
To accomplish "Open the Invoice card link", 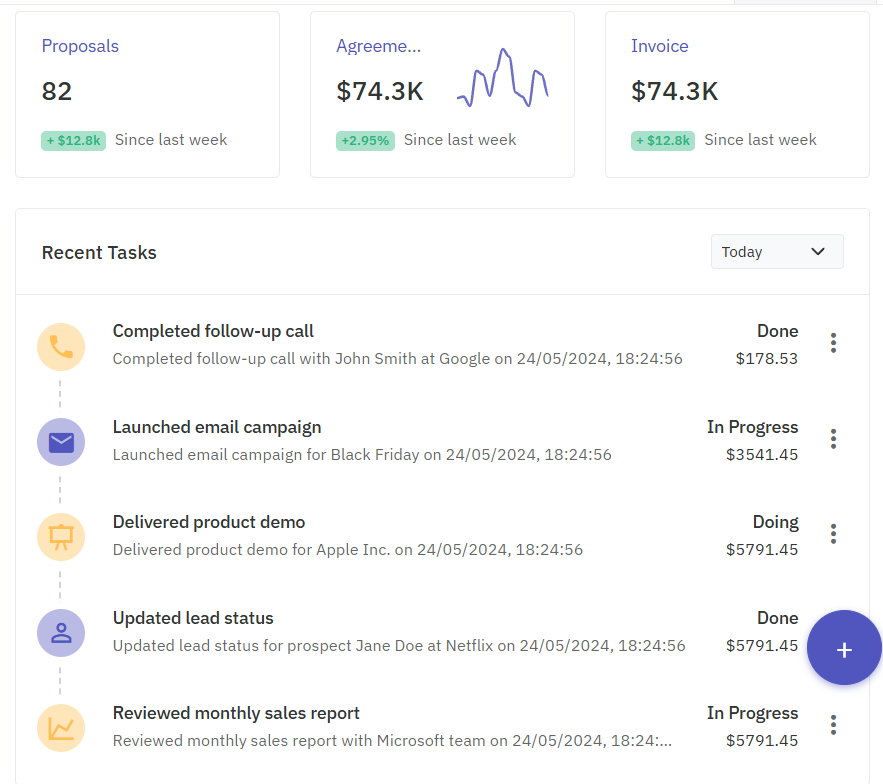I will [659, 46].
